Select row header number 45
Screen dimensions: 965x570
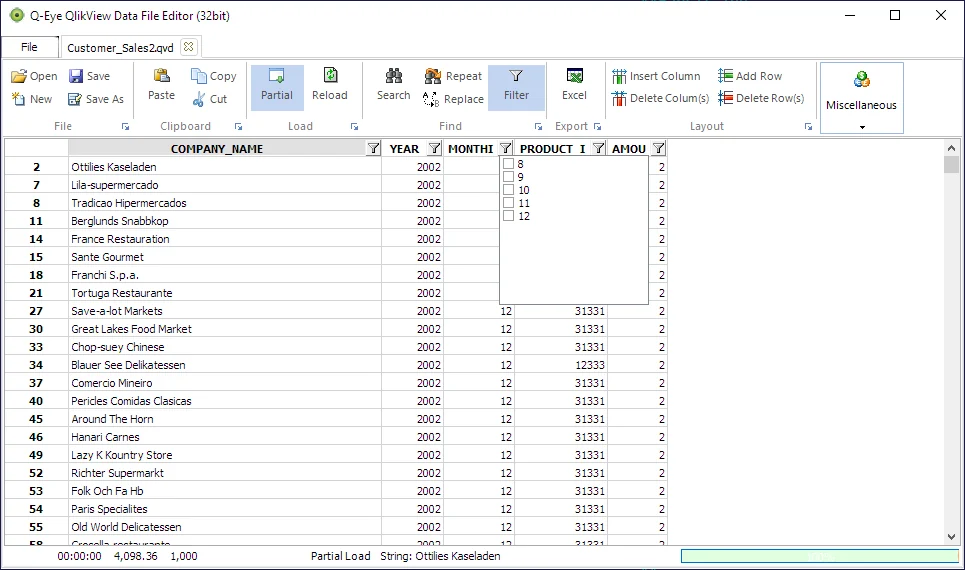click(x=36, y=419)
